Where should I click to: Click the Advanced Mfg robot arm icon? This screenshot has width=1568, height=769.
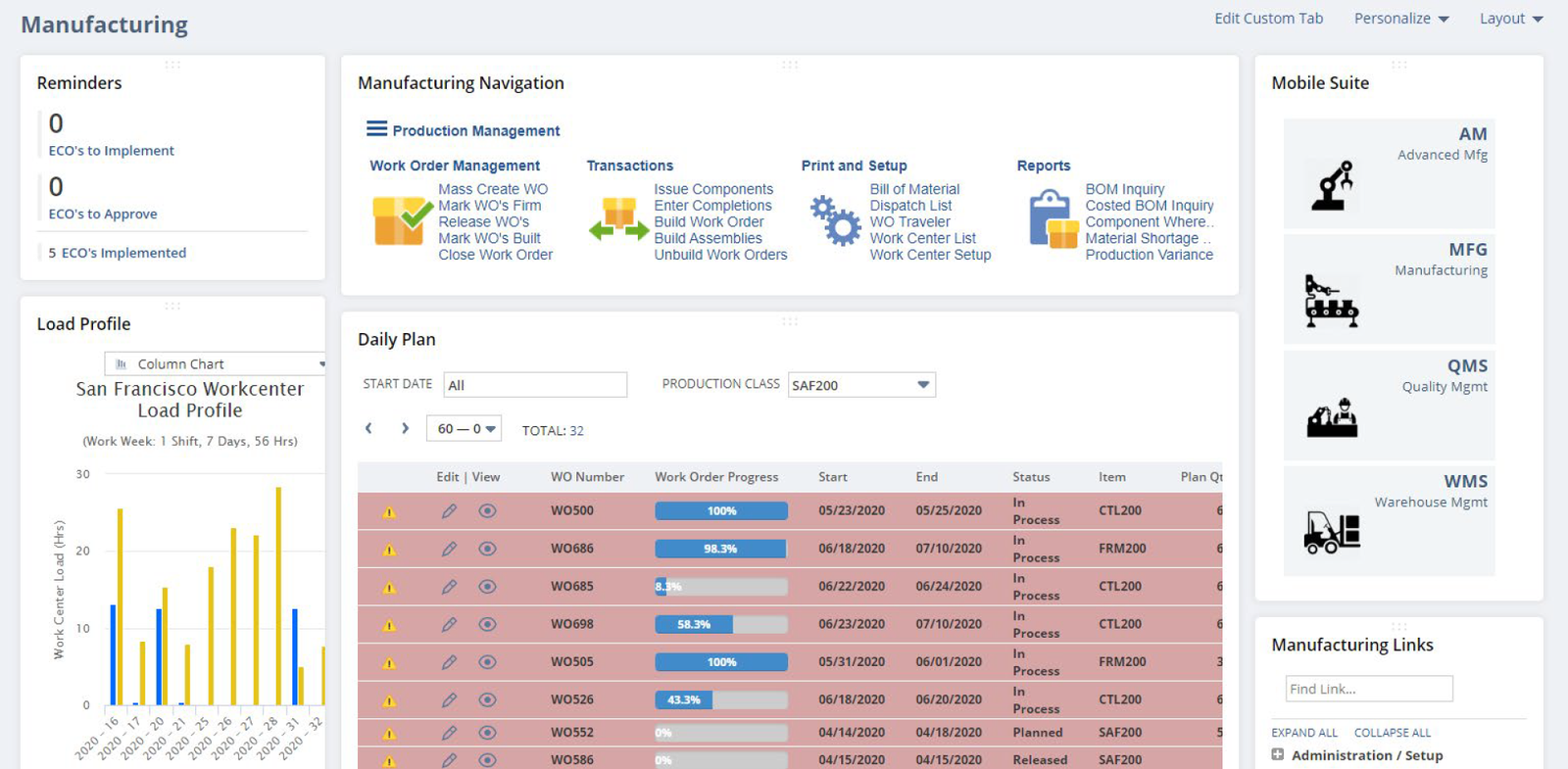point(1333,186)
